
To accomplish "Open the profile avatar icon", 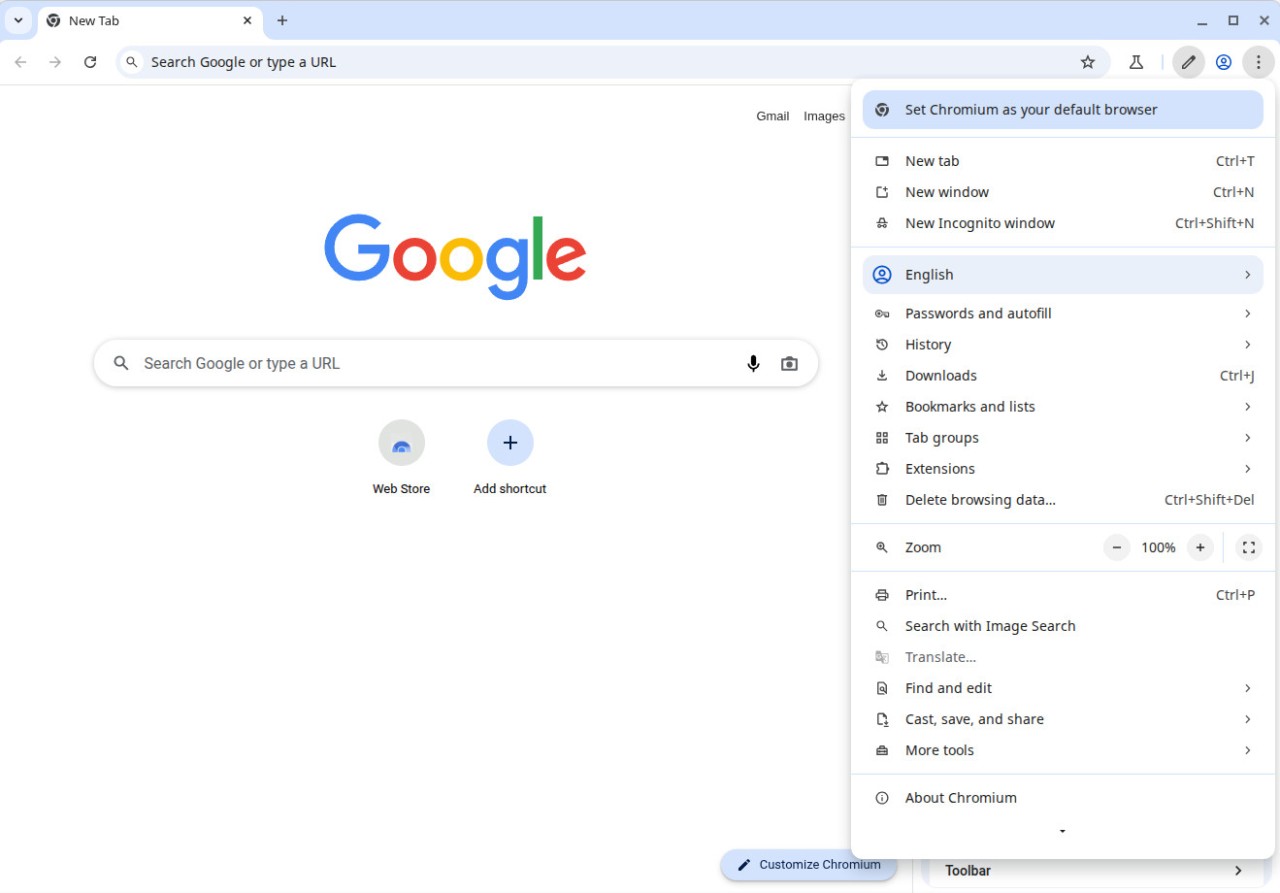I will pos(1223,61).
